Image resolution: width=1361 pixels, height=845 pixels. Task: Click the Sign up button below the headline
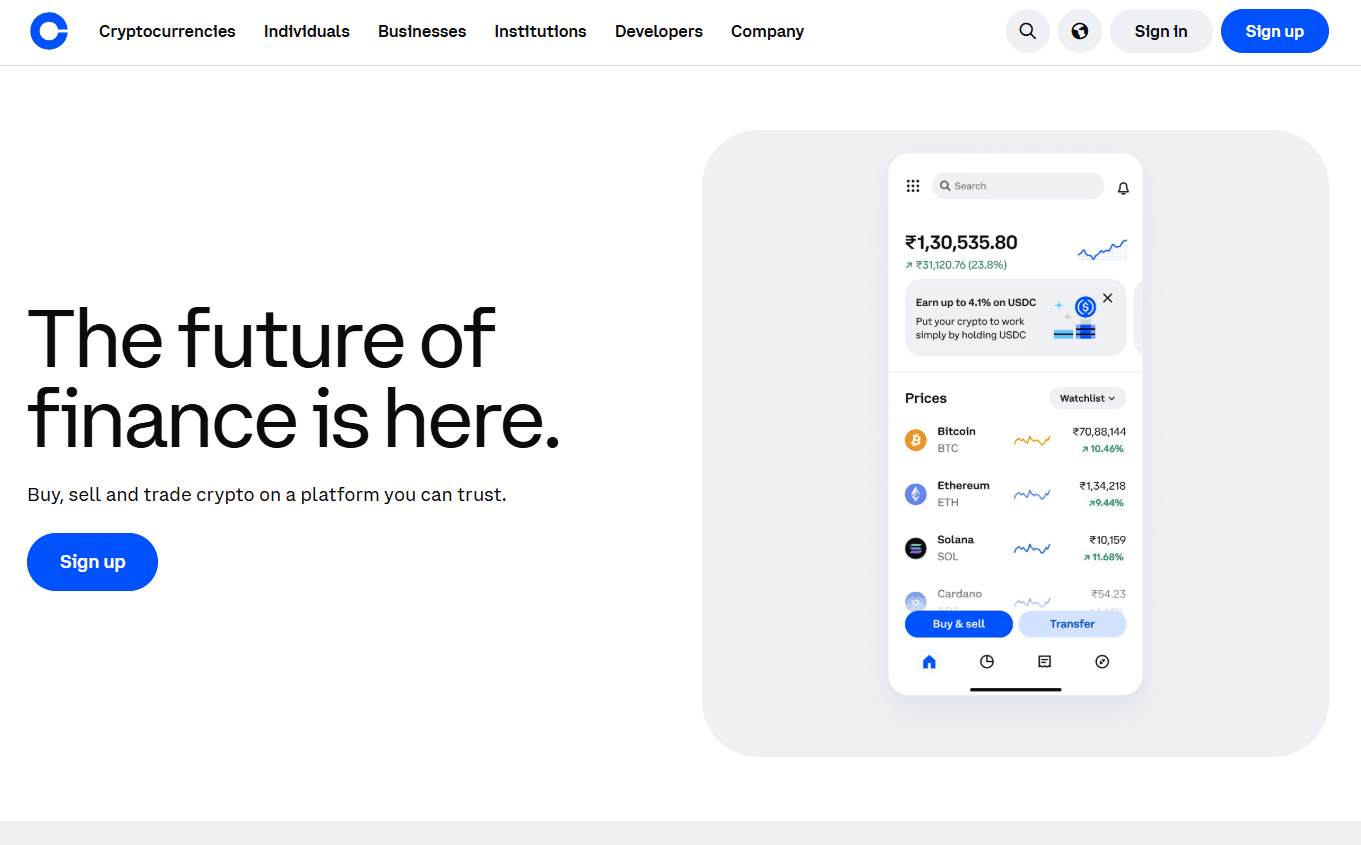coord(92,562)
